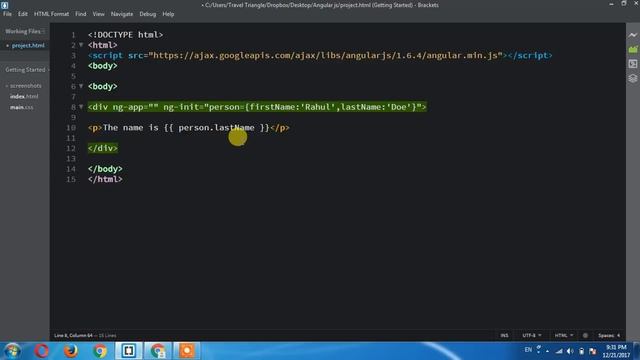Screen dimensions: 640x360
Task: Select project.html in Working Files
Action: 28,46
